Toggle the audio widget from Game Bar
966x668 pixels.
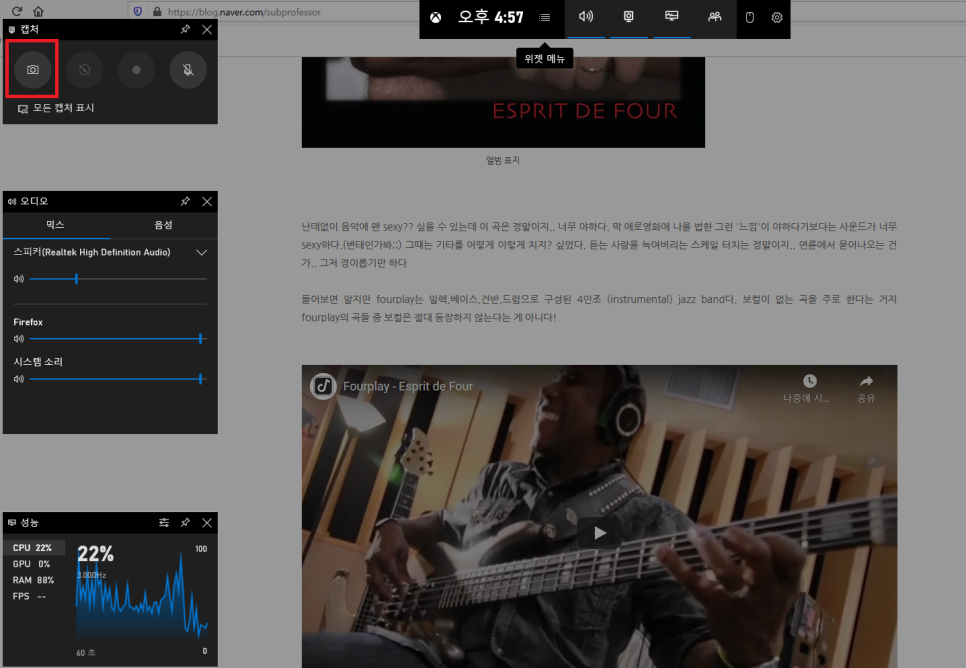(x=586, y=17)
